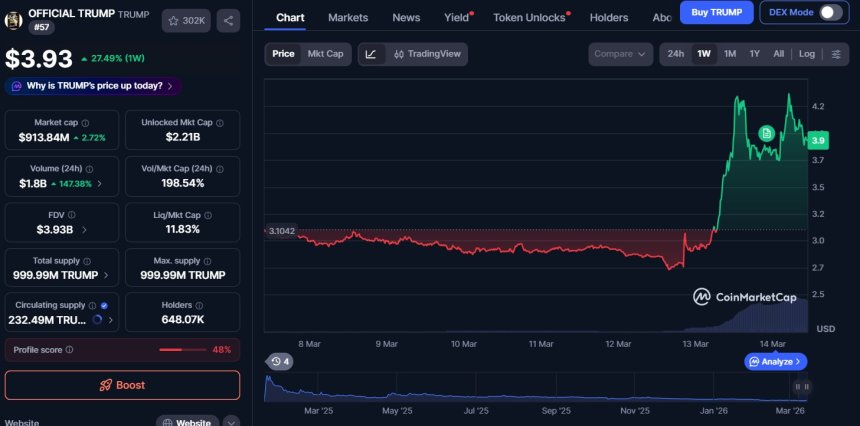Switch chart to Mkt Cap view
Viewport: 860px width, 426px height.
click(x=325, y=54)
